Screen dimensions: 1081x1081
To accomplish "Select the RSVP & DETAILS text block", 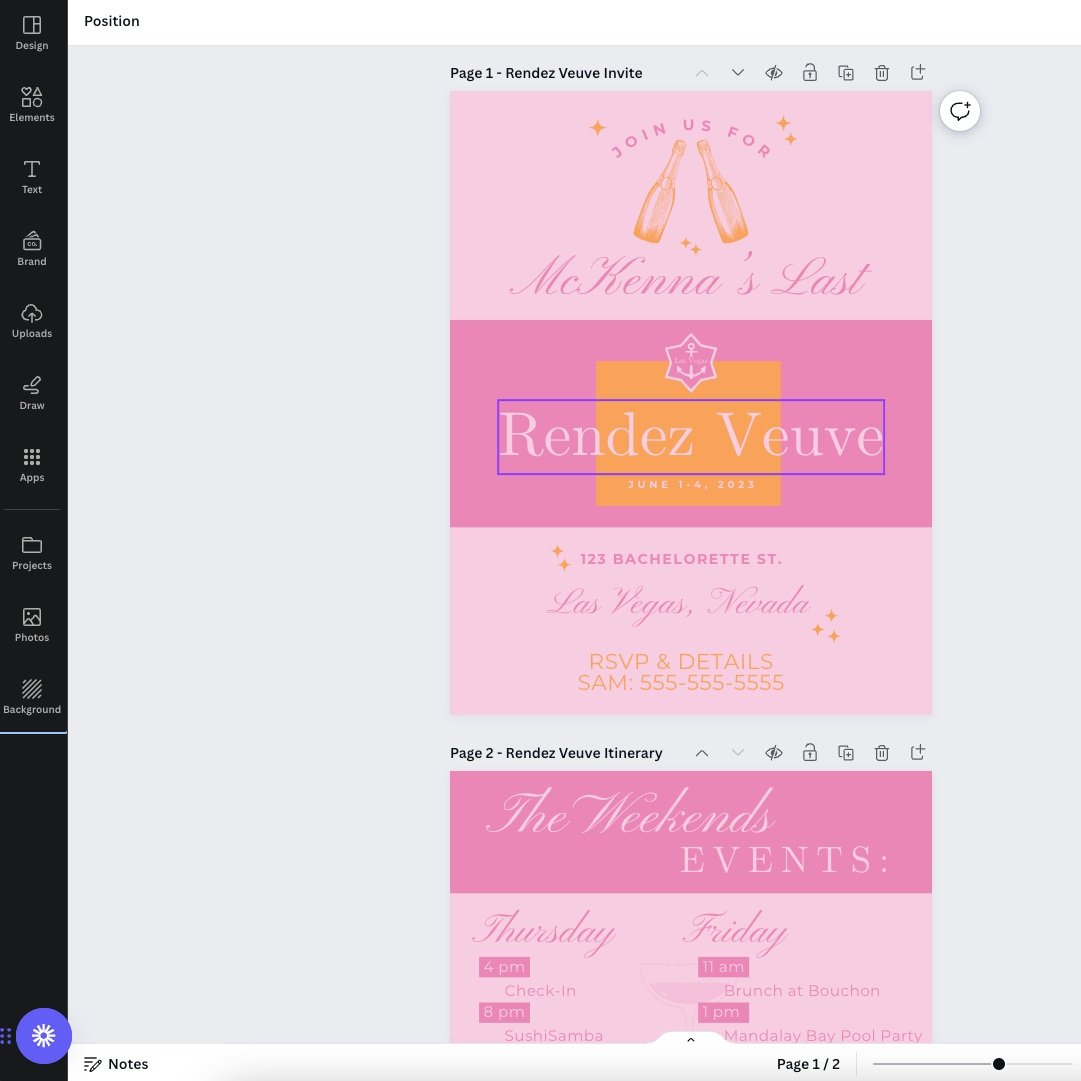I will [x=680, y=672].
